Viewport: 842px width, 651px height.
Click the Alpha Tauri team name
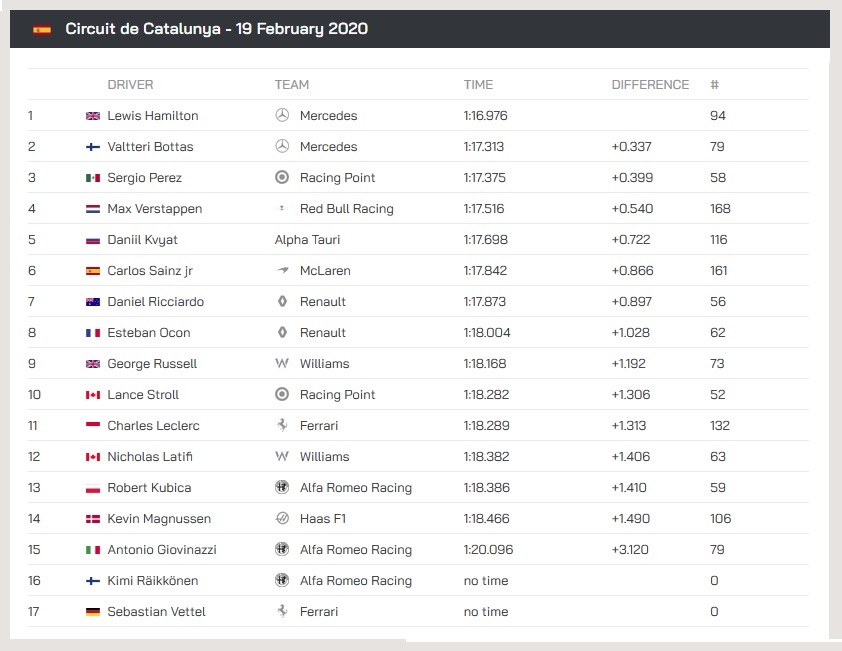(x=307, y=240)
